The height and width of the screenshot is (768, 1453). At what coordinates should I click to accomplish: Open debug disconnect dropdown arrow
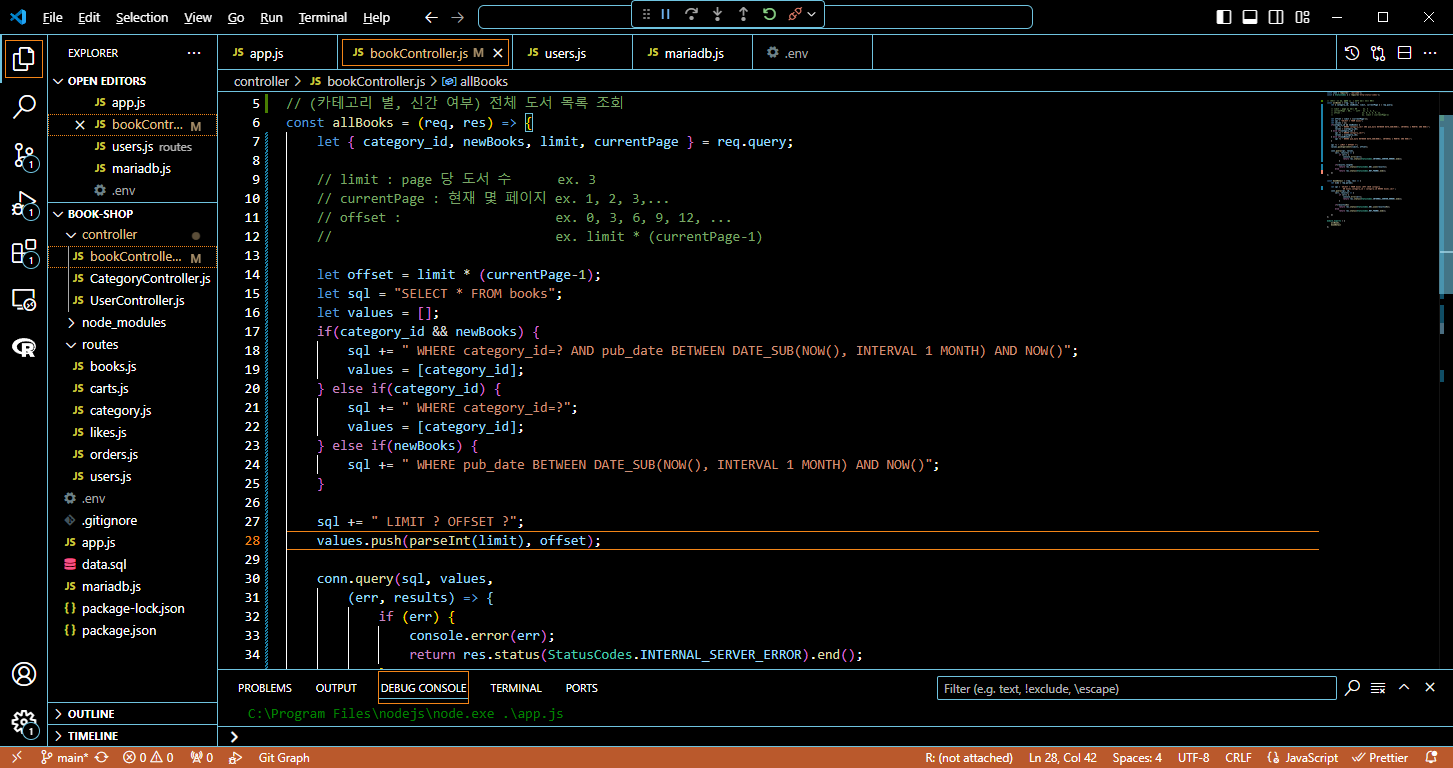coord(812,14)
